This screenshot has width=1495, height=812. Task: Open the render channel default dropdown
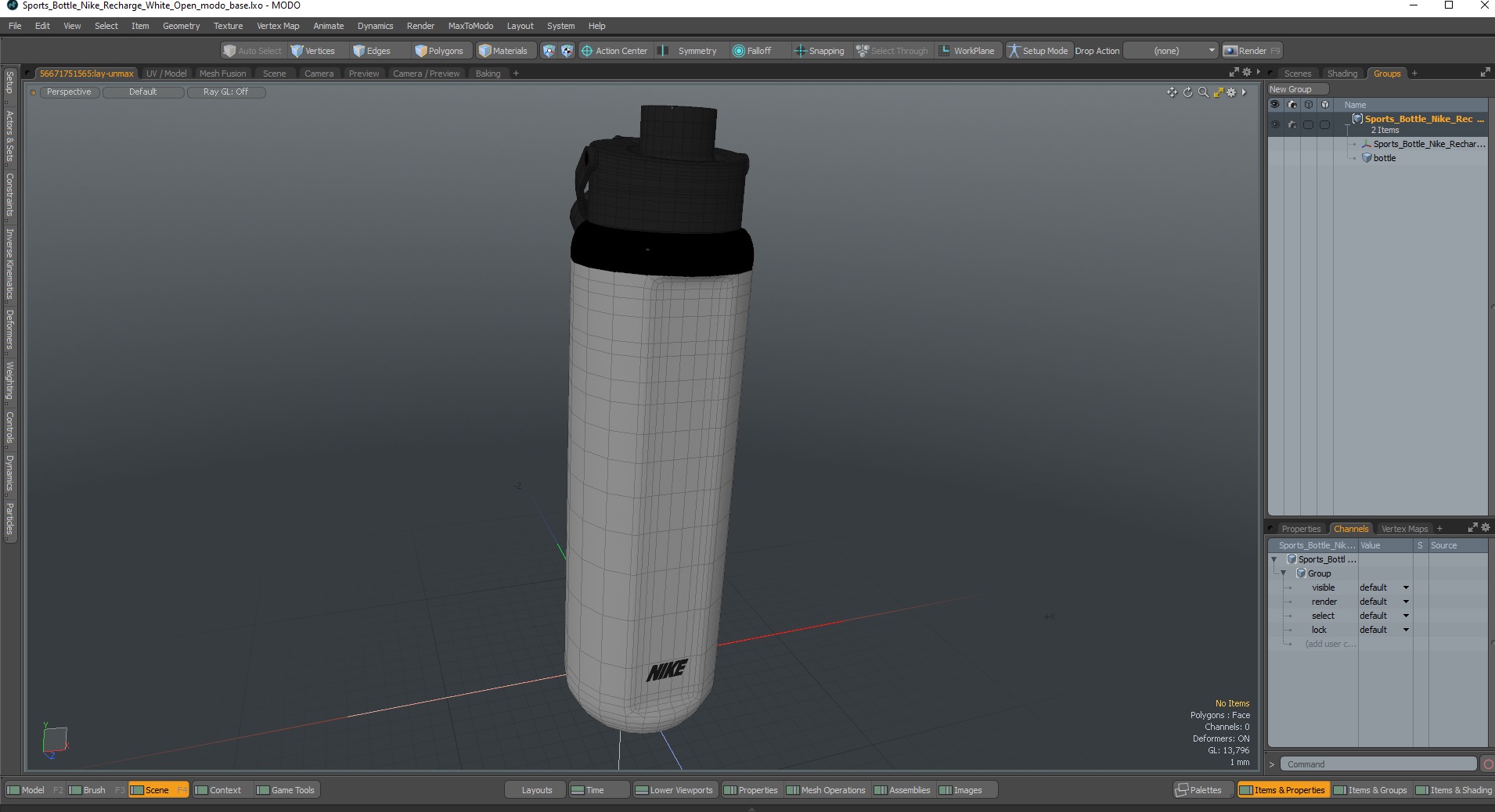pos(1384,602)
